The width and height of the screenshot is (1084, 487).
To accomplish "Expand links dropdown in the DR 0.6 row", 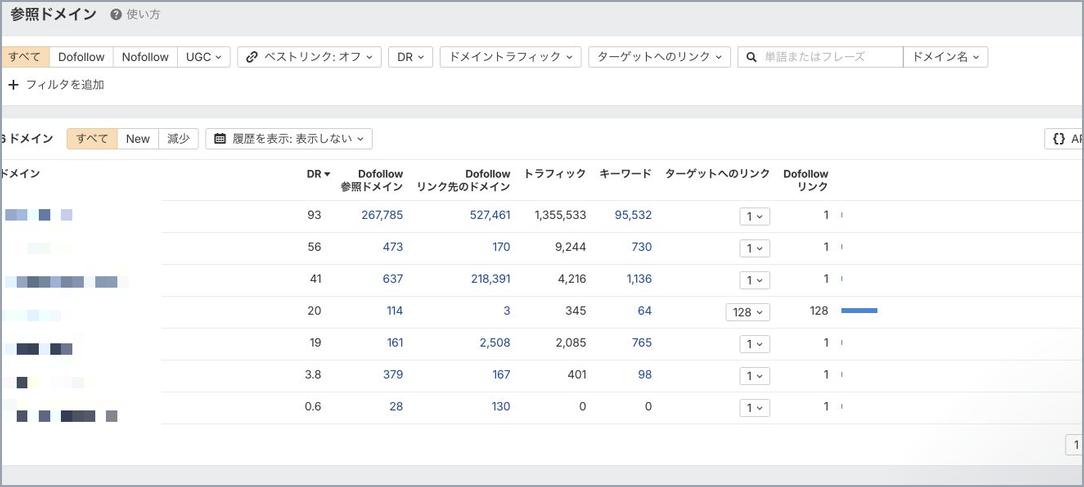I will pos(755,407).
